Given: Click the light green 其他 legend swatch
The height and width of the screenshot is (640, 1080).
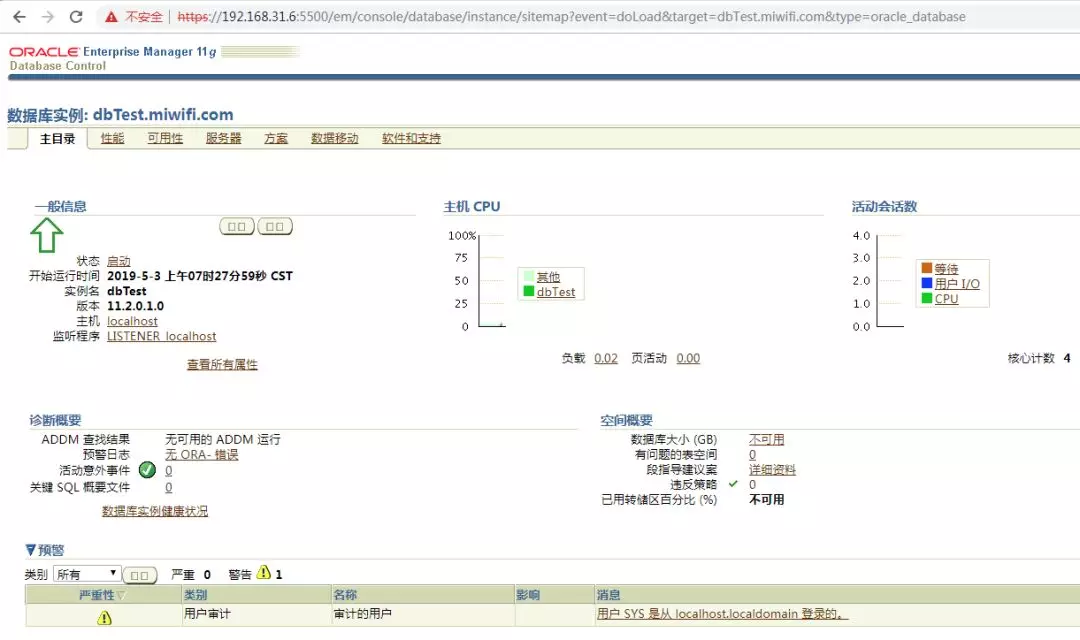Looking at the screenshot, I should coord(529,276).
